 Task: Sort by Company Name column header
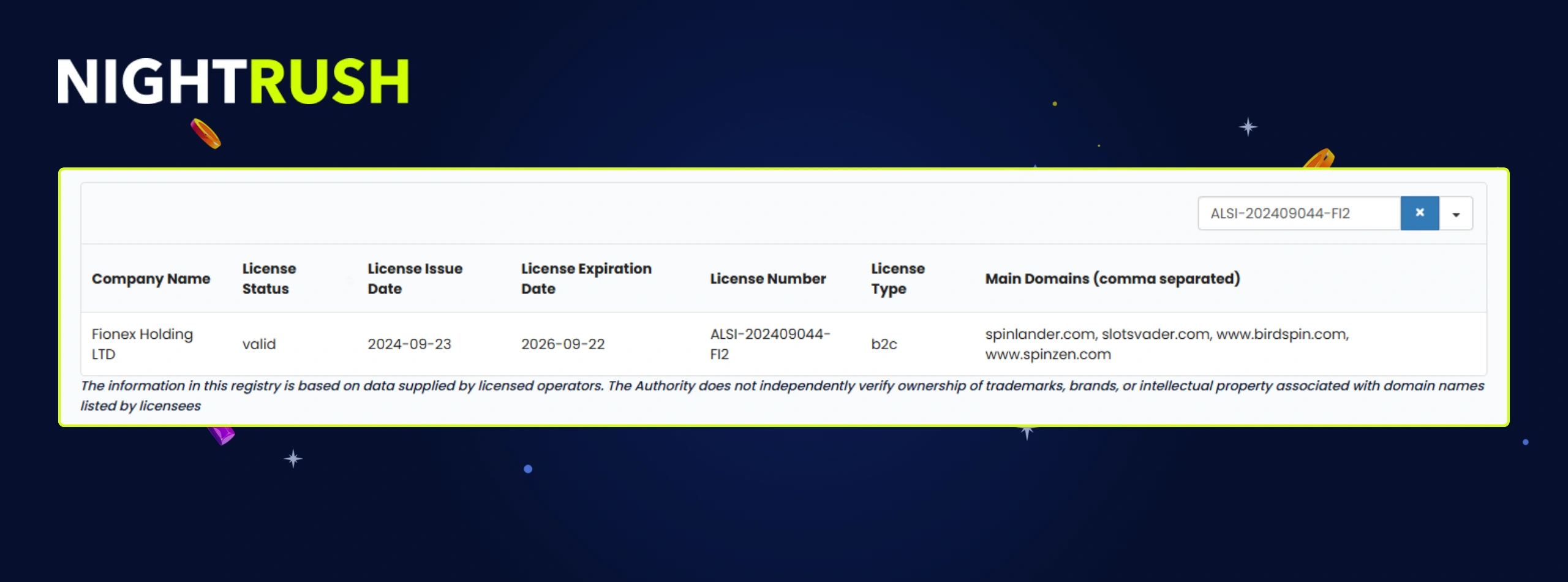point(151,279)
